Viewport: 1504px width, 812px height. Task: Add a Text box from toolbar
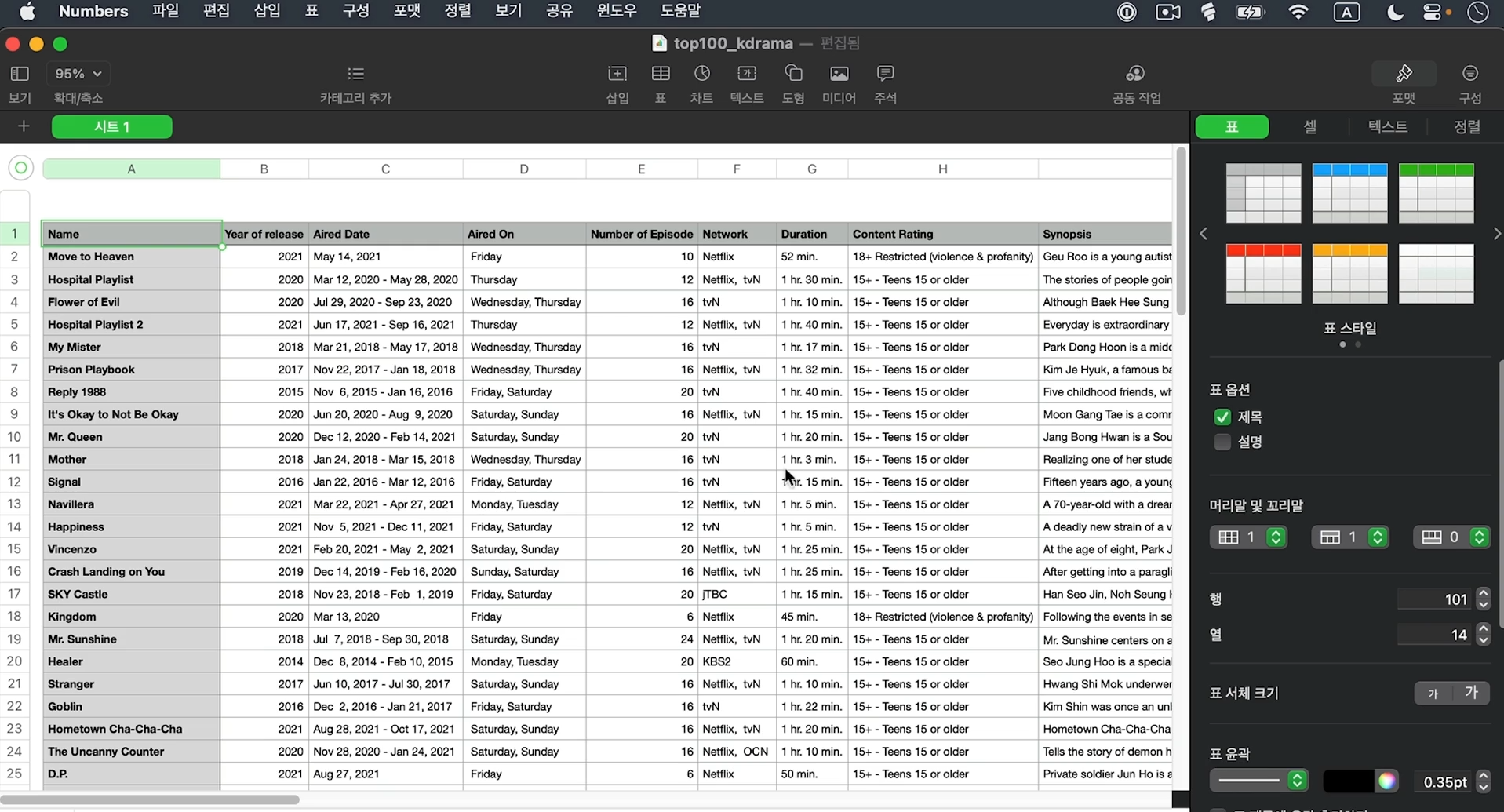(747, 74)
